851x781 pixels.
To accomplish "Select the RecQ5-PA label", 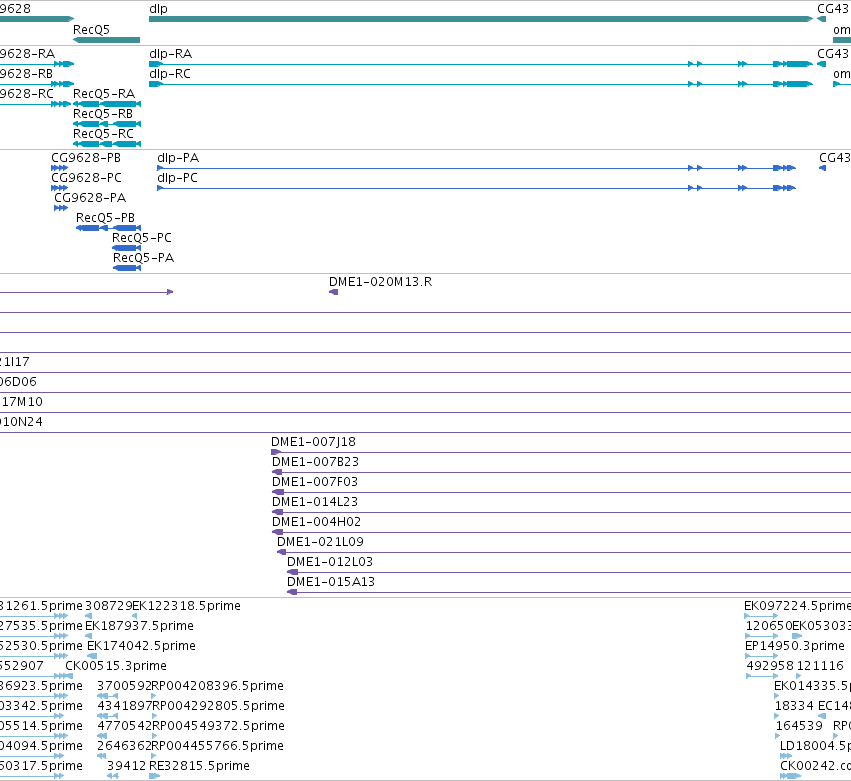I will point(143,258).
